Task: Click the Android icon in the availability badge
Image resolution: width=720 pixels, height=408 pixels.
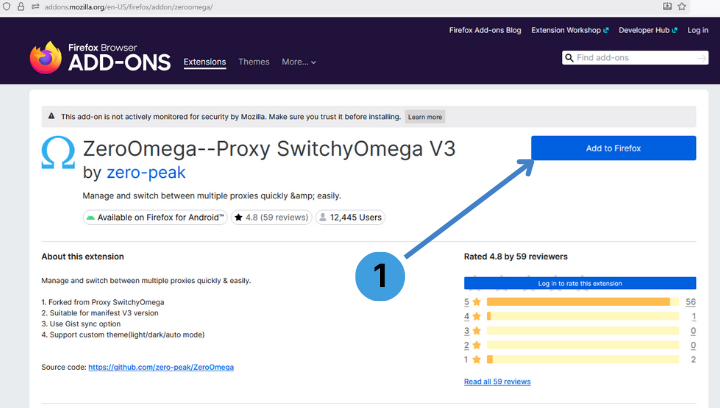Action: coord(90,218)
